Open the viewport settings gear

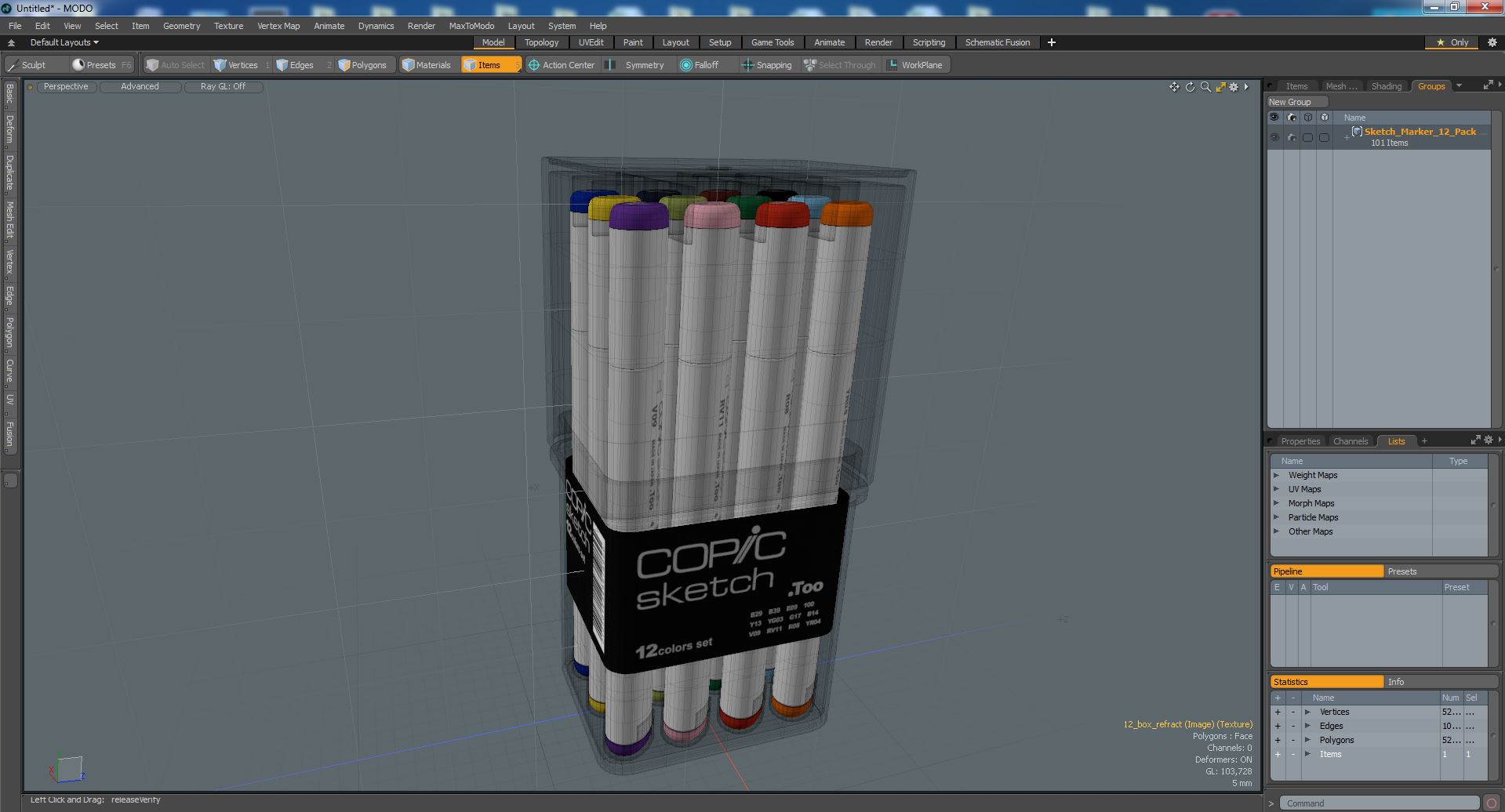[1234, 87]
